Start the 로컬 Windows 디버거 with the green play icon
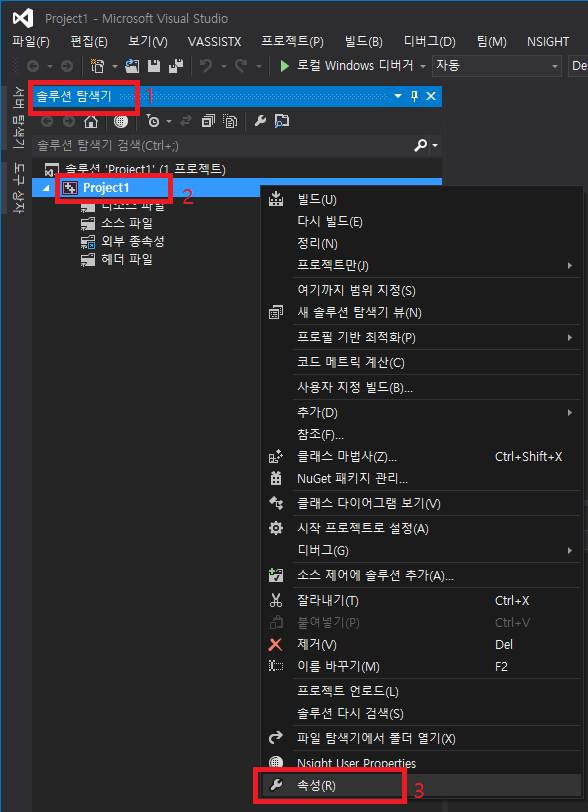The width and height of the screenshot is (588, 812). pos(284,66)
